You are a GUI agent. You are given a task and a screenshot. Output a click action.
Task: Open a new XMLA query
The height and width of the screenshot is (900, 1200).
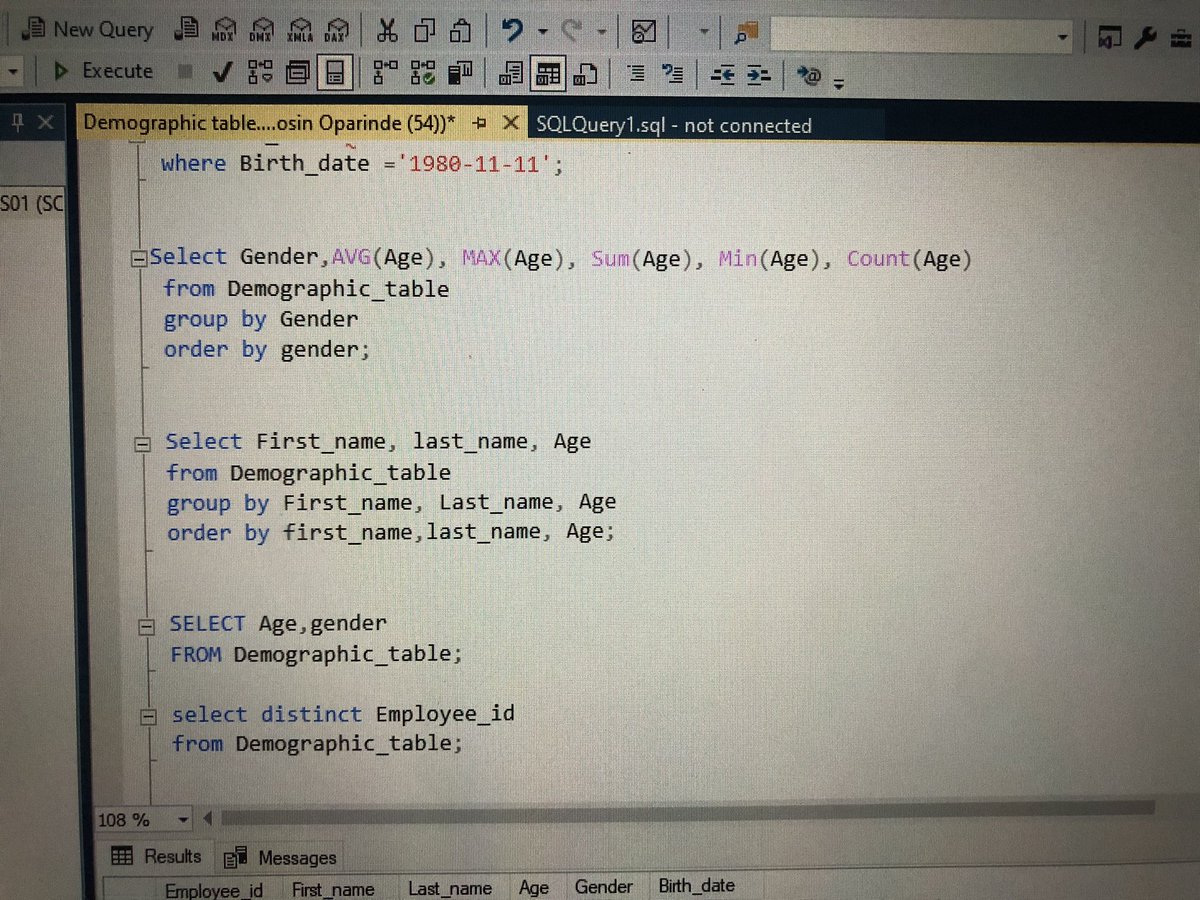tap(300, 30)
